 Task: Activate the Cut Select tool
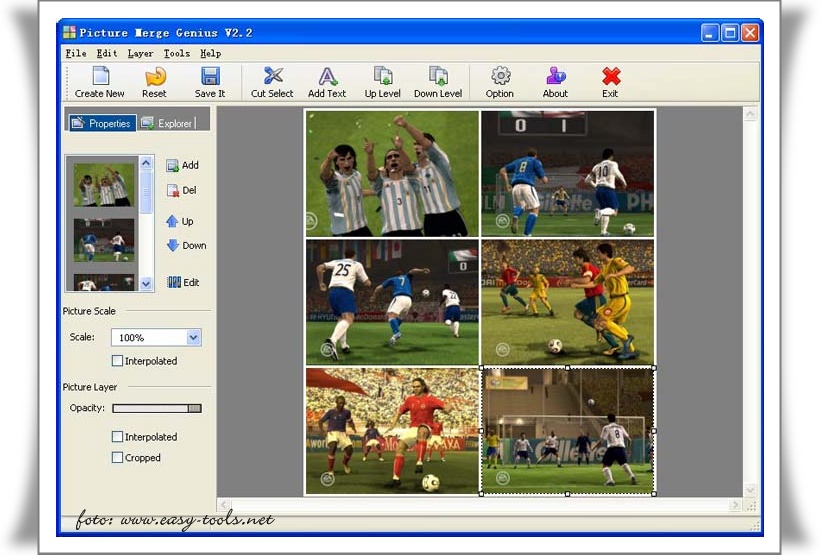pyautogui.click(x=272, y=82)
